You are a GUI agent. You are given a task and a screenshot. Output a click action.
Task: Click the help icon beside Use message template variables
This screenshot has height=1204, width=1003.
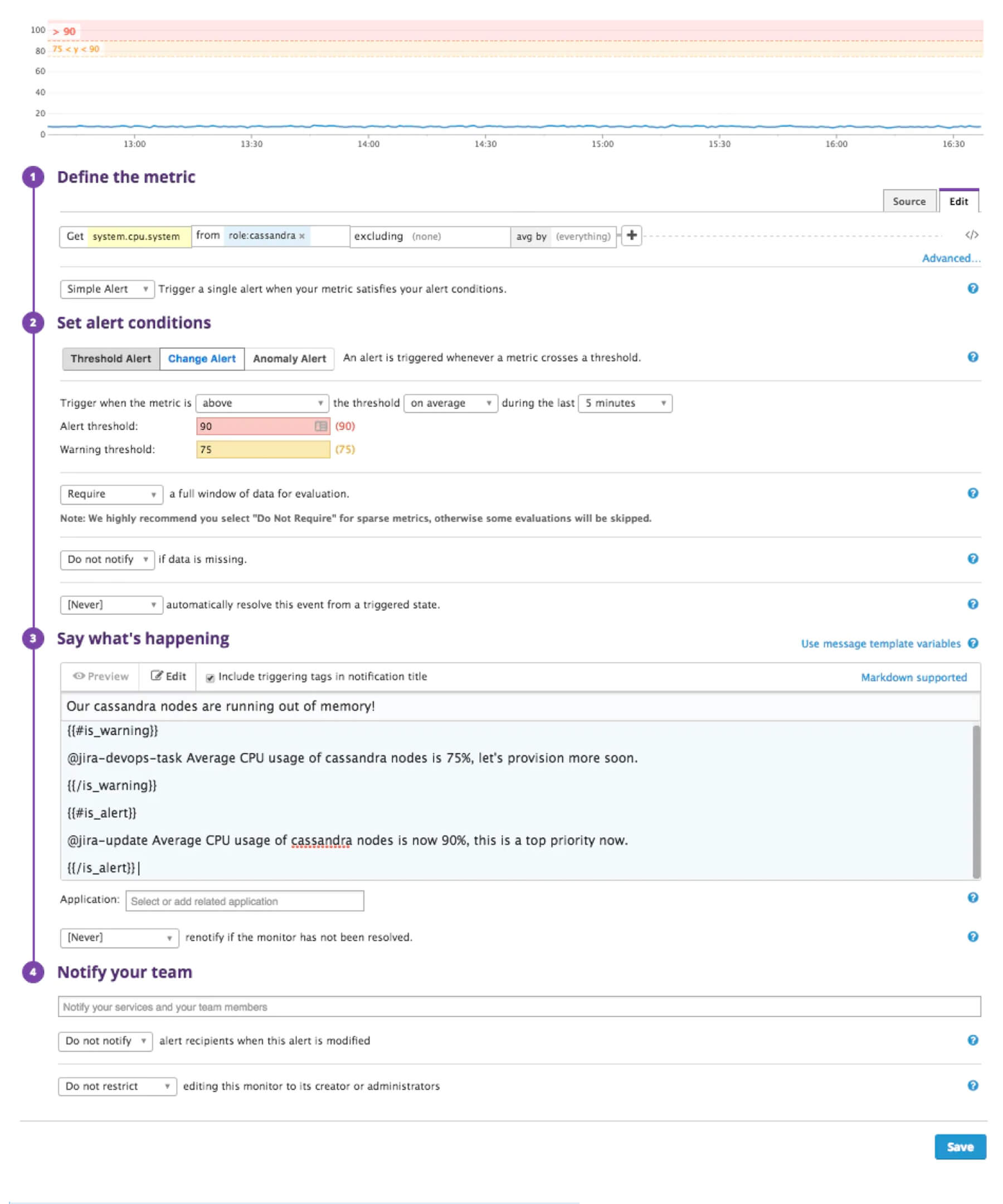[x=973, y=643]
